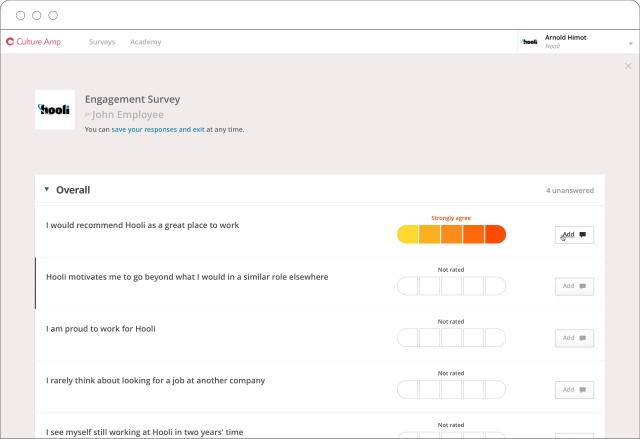Click the '4 unanswered' text
Image resolution: width=640 pixels, height=439 pixels.
(570, 190)
